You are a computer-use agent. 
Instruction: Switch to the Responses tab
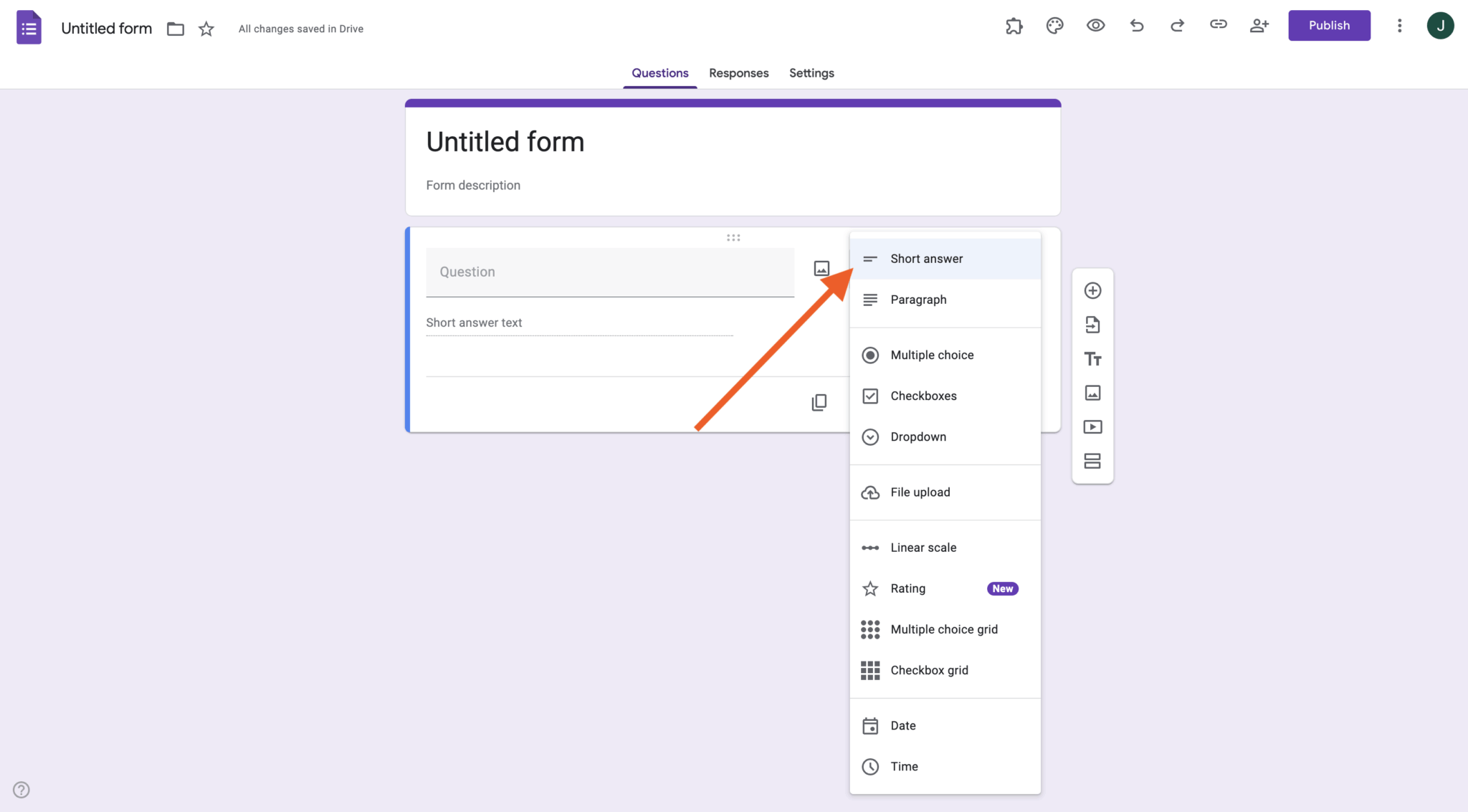tap(739, 72)
